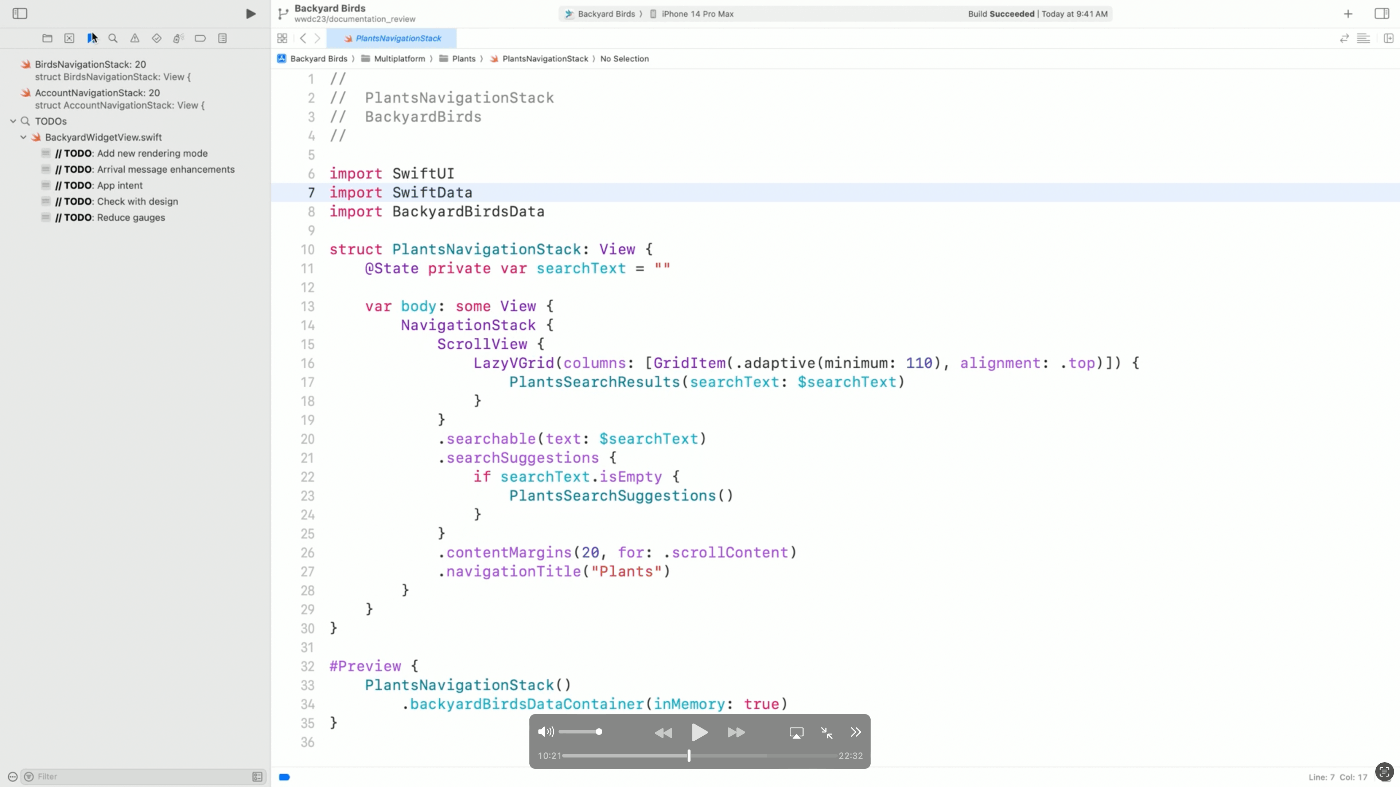The height and width of the screenshot is (787, 1400).
Task: Fast-forward the video
Action: click(736, 733)
